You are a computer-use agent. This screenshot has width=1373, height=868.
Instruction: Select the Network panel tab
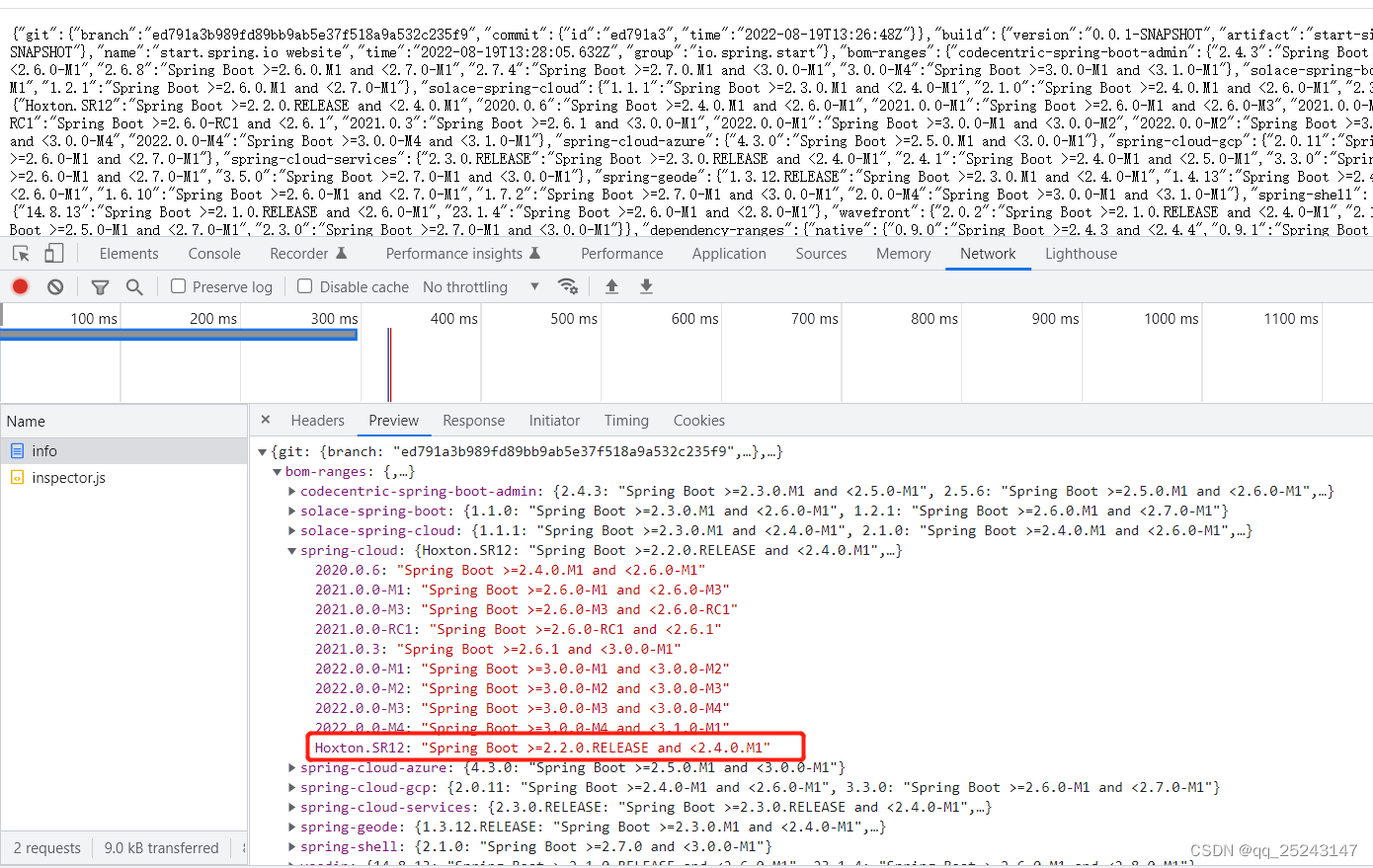tap(988, 254)
